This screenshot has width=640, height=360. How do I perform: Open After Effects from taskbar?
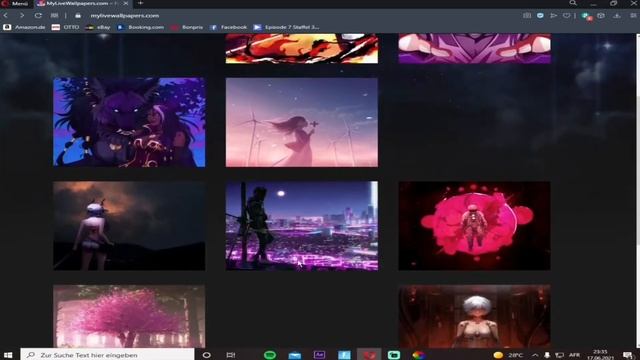tap(319, 355)
